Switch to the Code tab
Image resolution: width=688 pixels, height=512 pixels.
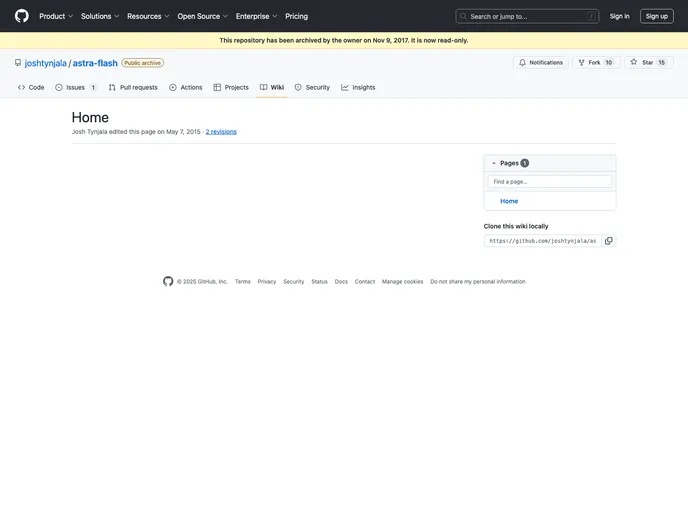point(31,87)
